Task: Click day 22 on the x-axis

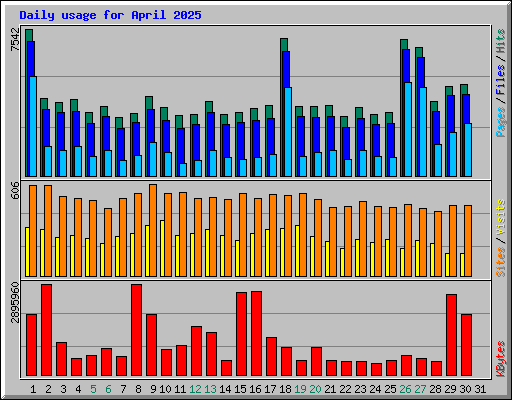Action: tap(345, 389)
